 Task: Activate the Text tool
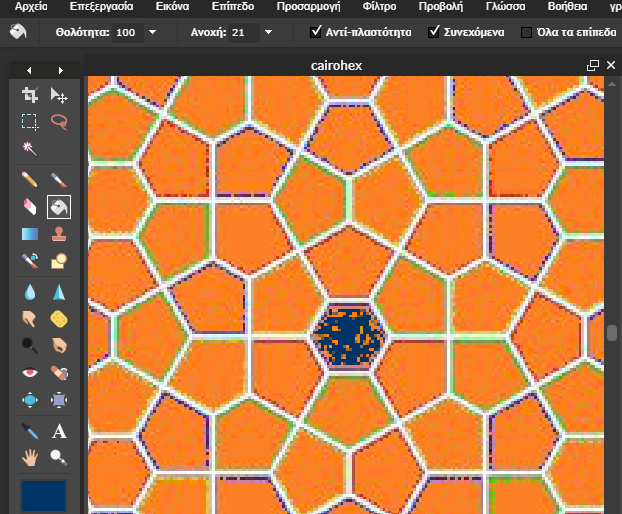coord(59,431)
